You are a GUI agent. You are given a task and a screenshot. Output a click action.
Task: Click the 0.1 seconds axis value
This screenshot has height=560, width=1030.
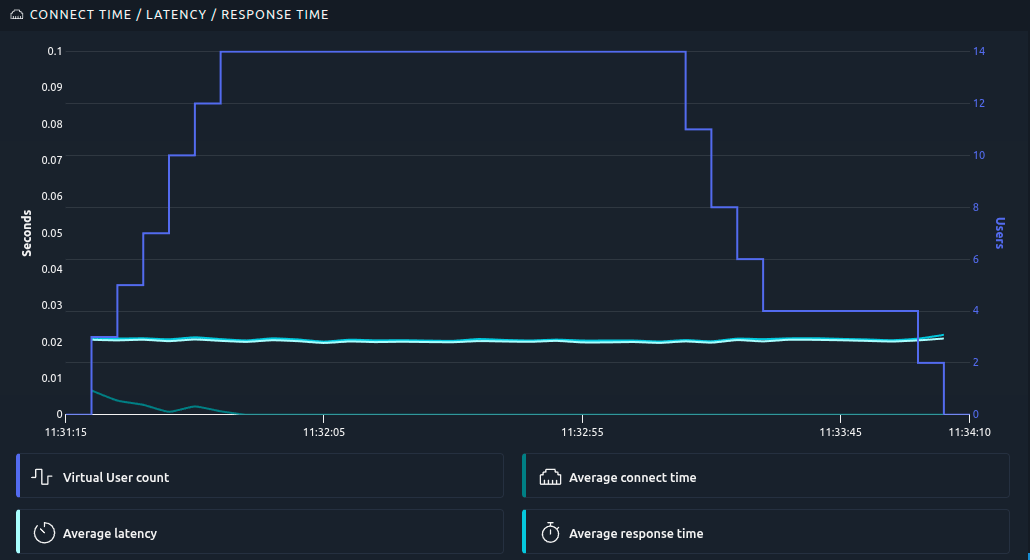(x=55, y=51)
